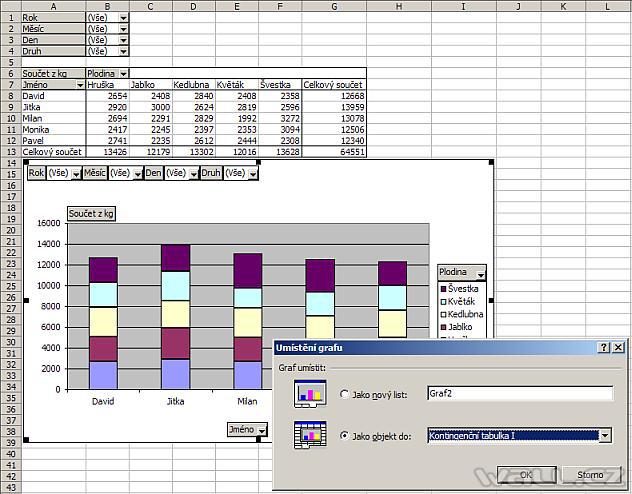Click the Kedlubna legend color swatch
This screenshot has width=632, height=494.
coord(443,315)
